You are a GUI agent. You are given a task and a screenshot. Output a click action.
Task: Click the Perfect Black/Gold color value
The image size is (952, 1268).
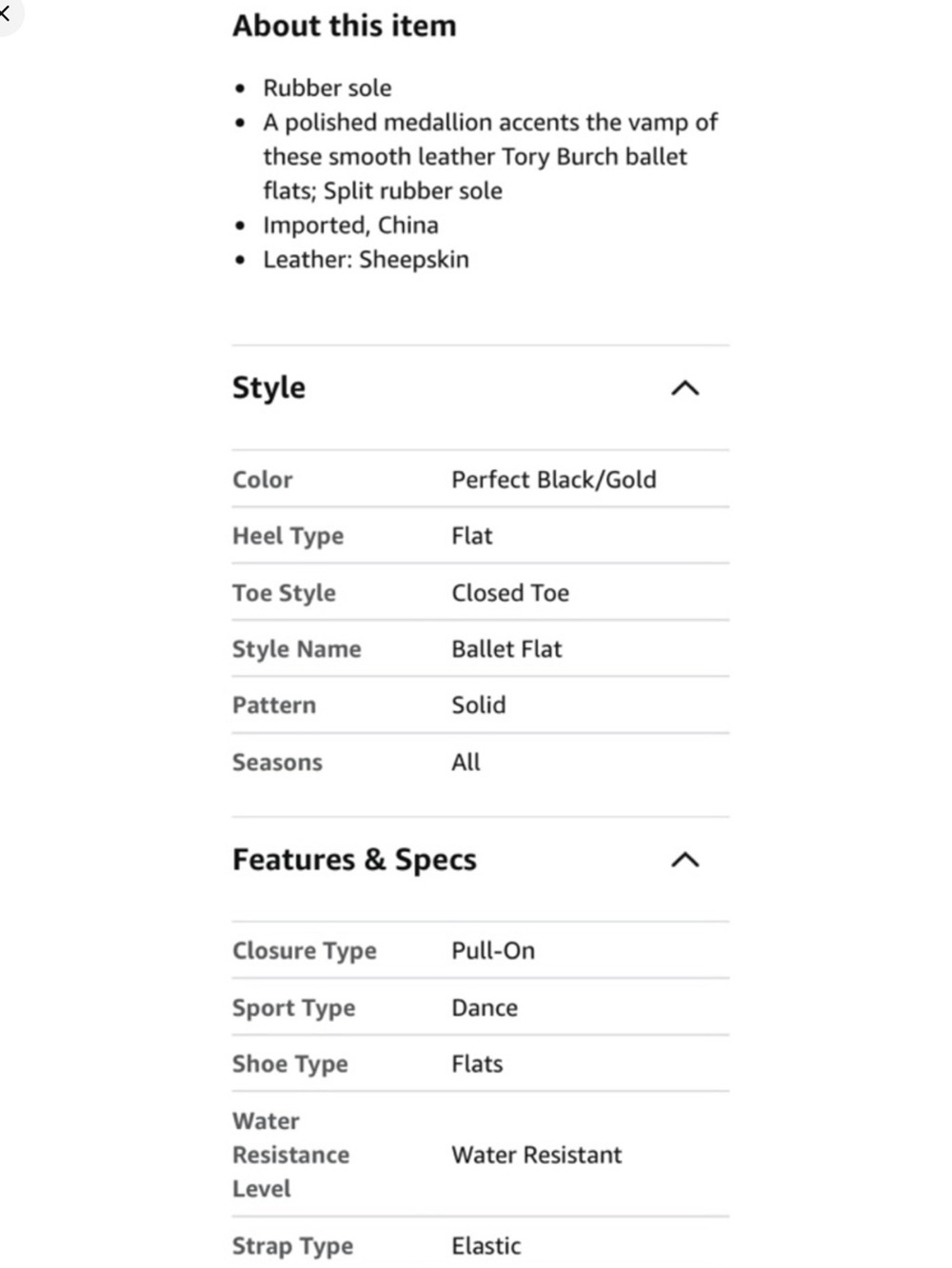point(554,480)
